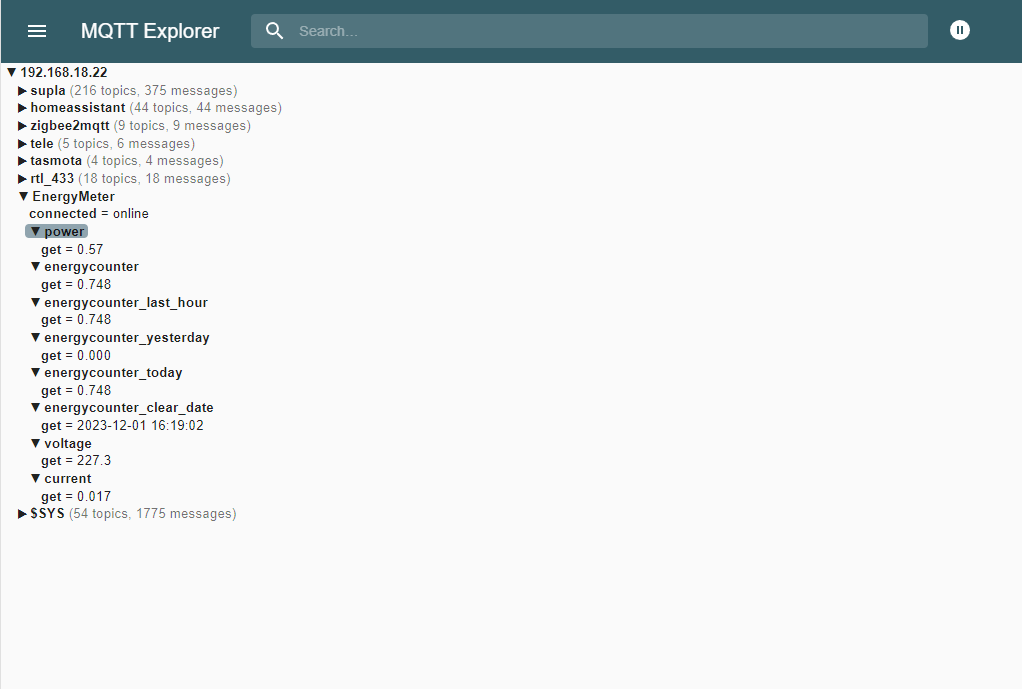The height and width of the screenshot is (689, 1022).
Task: Expand the $SYS topic arrow
Action: click(22, 514)
